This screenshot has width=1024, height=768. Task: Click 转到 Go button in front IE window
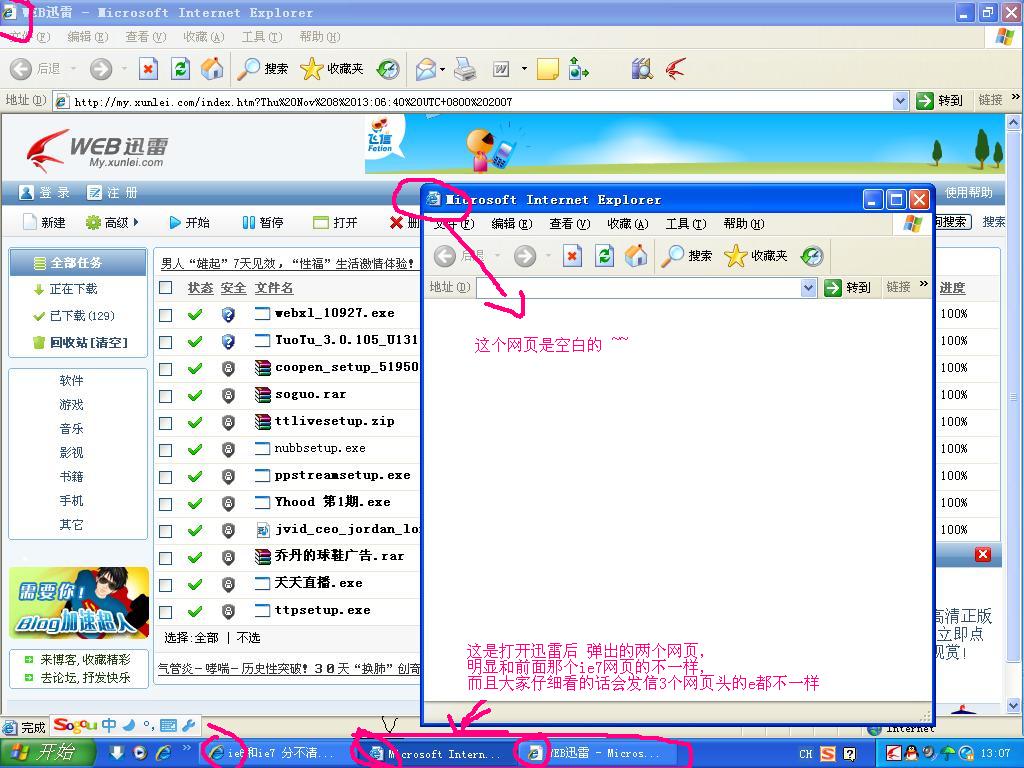(x=848, y=287)
